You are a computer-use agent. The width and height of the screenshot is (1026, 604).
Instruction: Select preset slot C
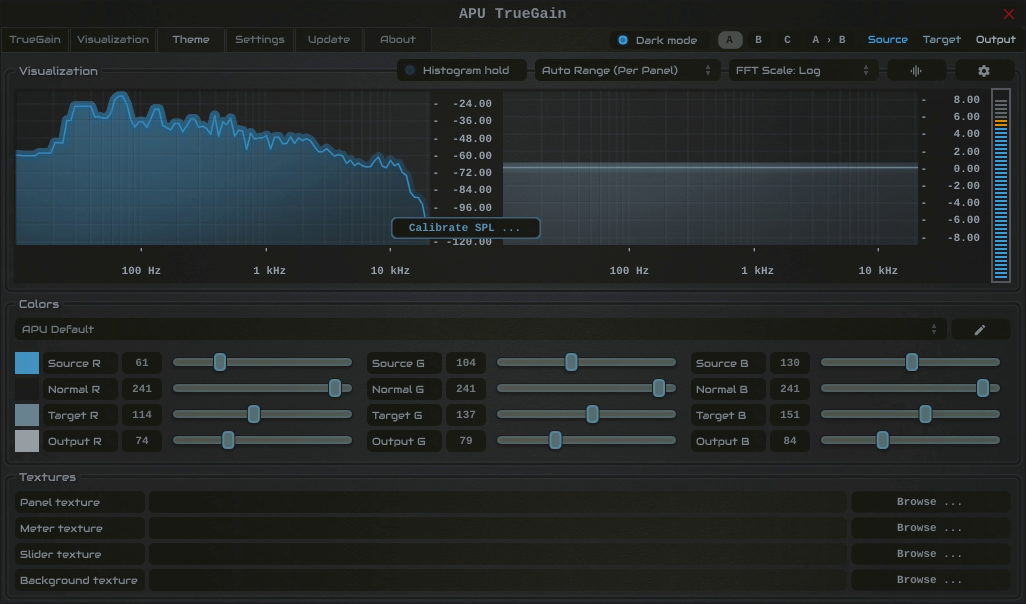(x=787, y=40)
